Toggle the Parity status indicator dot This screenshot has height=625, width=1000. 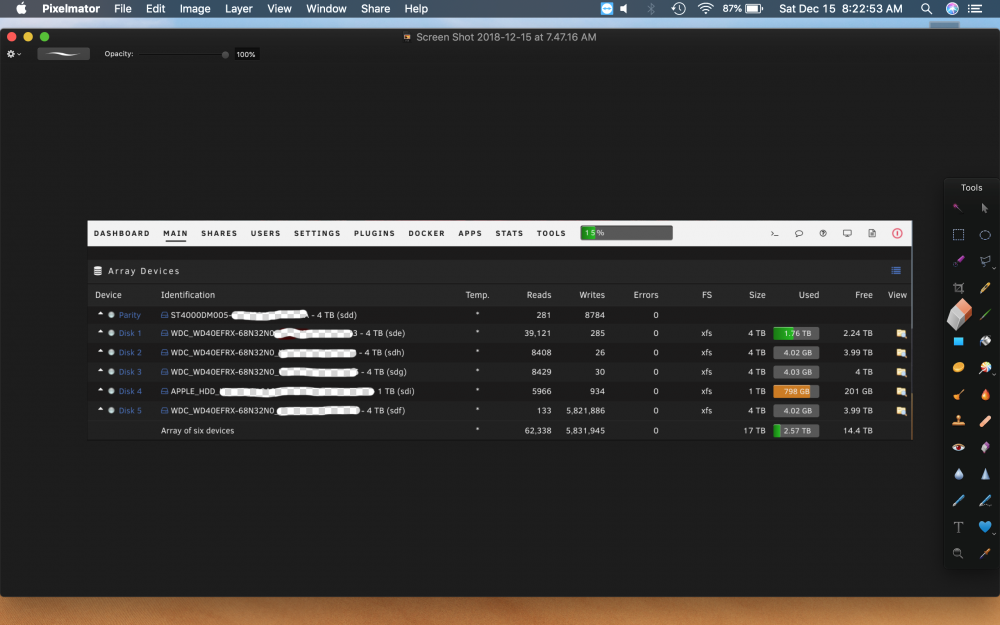(112, 315)
